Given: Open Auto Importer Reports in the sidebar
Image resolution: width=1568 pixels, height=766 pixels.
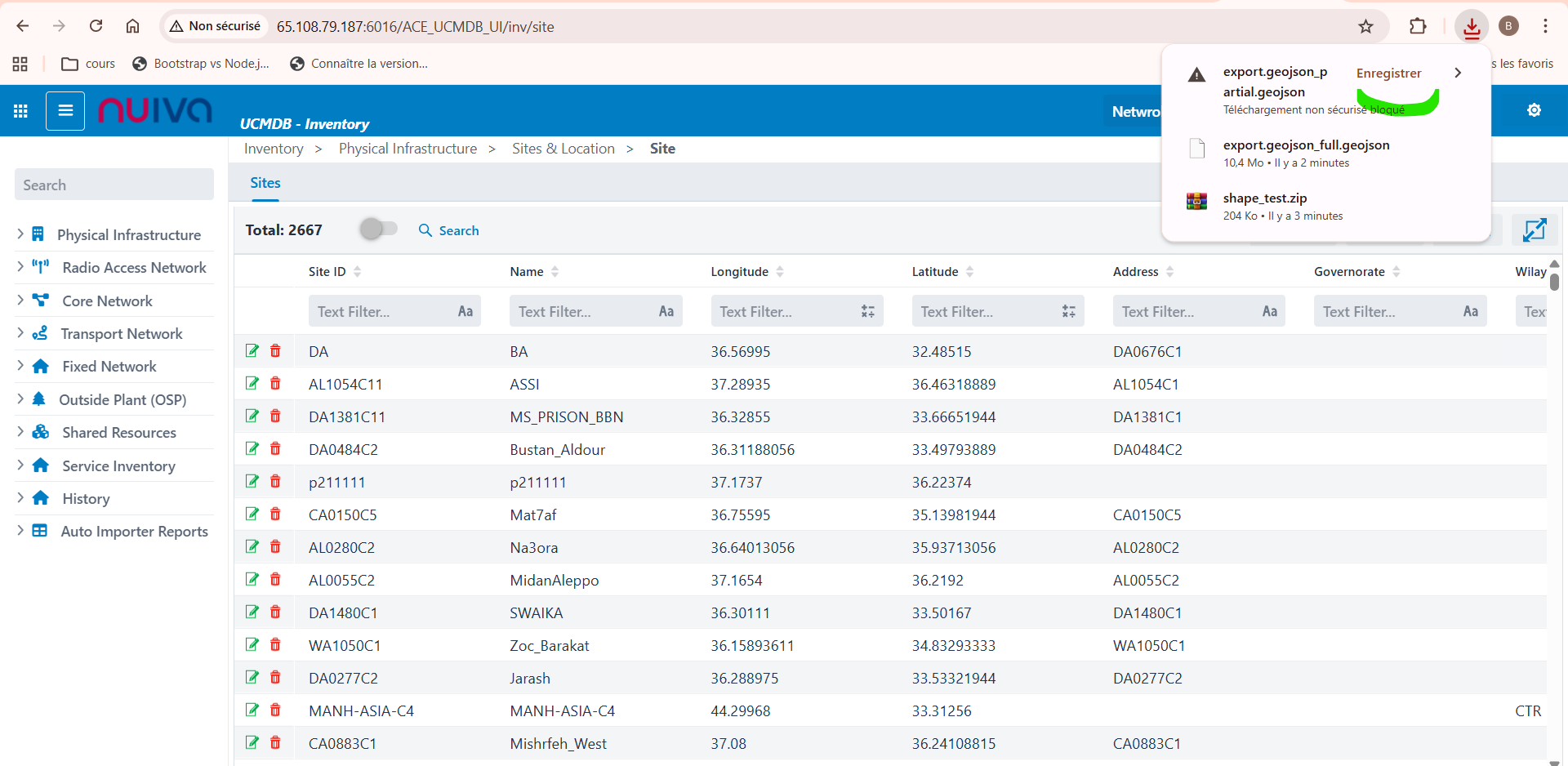Looking at the screenshot, I should pos(134,532).
